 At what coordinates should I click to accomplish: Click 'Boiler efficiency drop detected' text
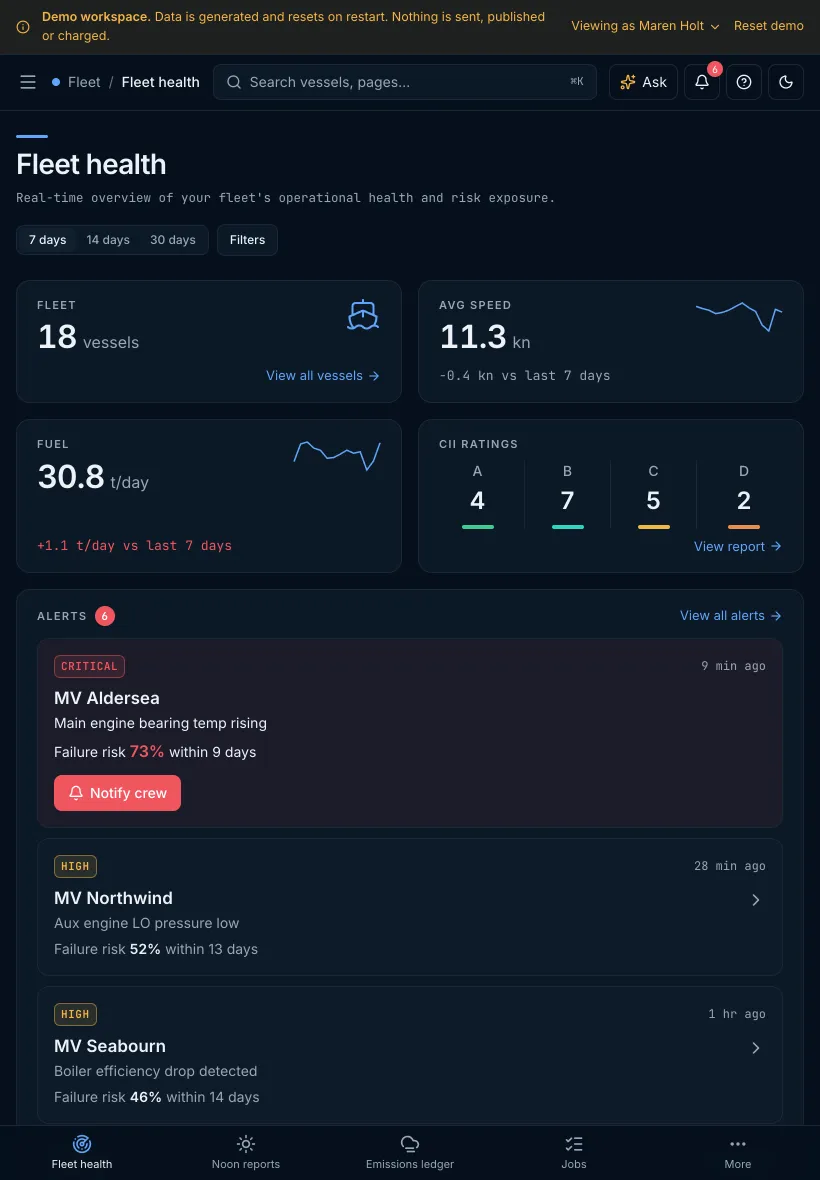coord(156,1072)
